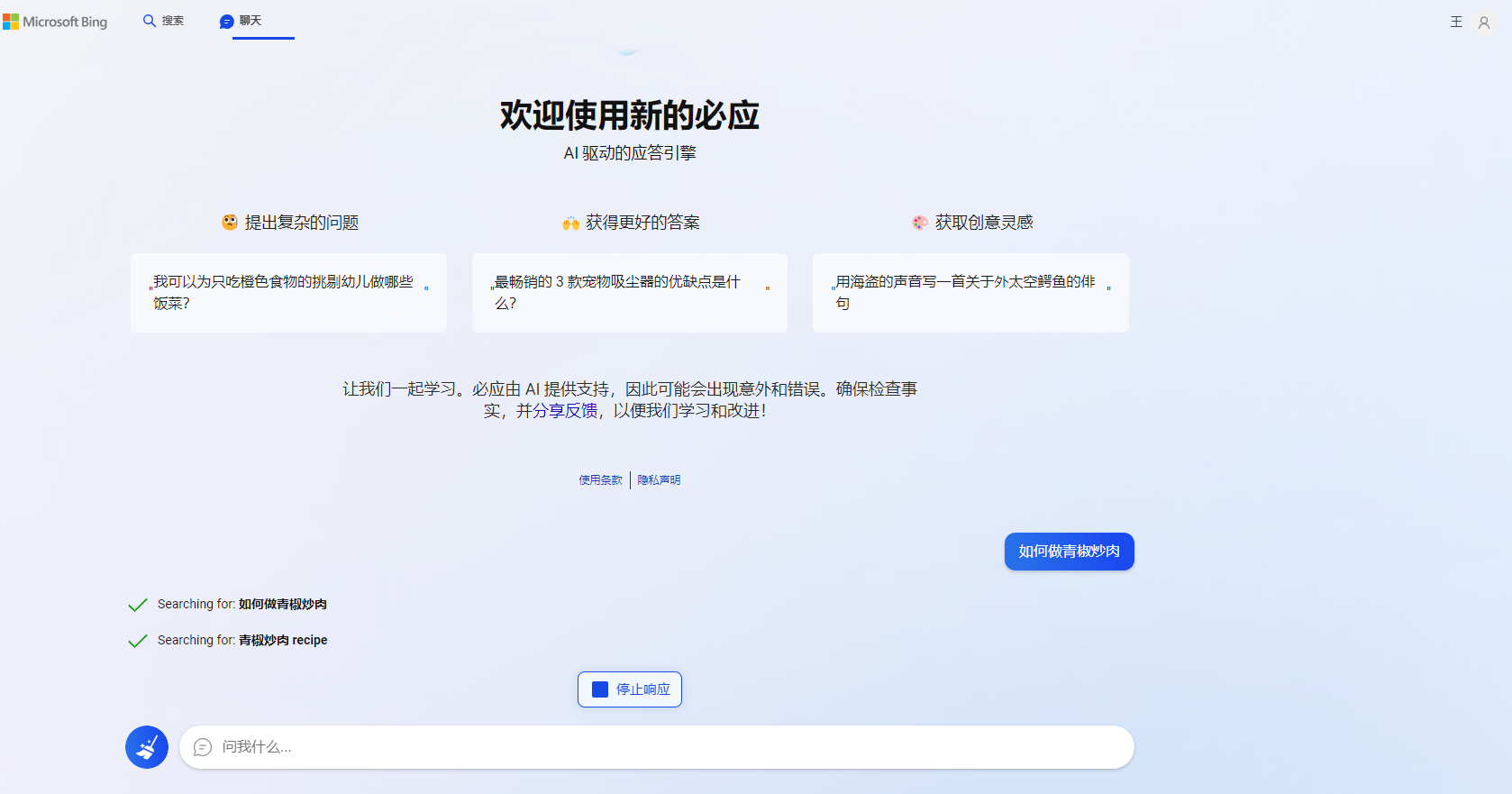Open the 分享反馈 feedback link

pos(565,411)
